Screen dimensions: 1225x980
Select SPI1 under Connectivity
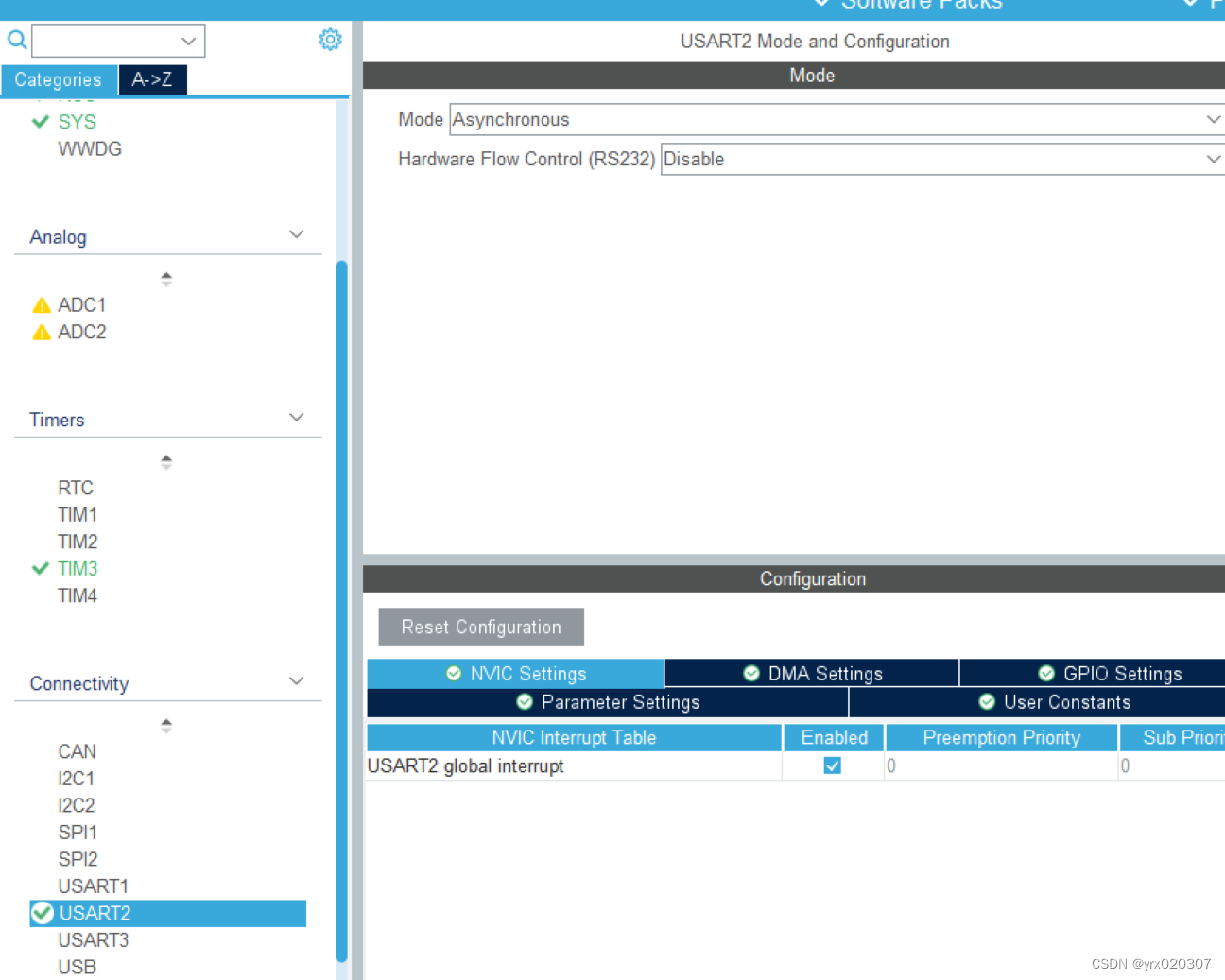point(78,833)
